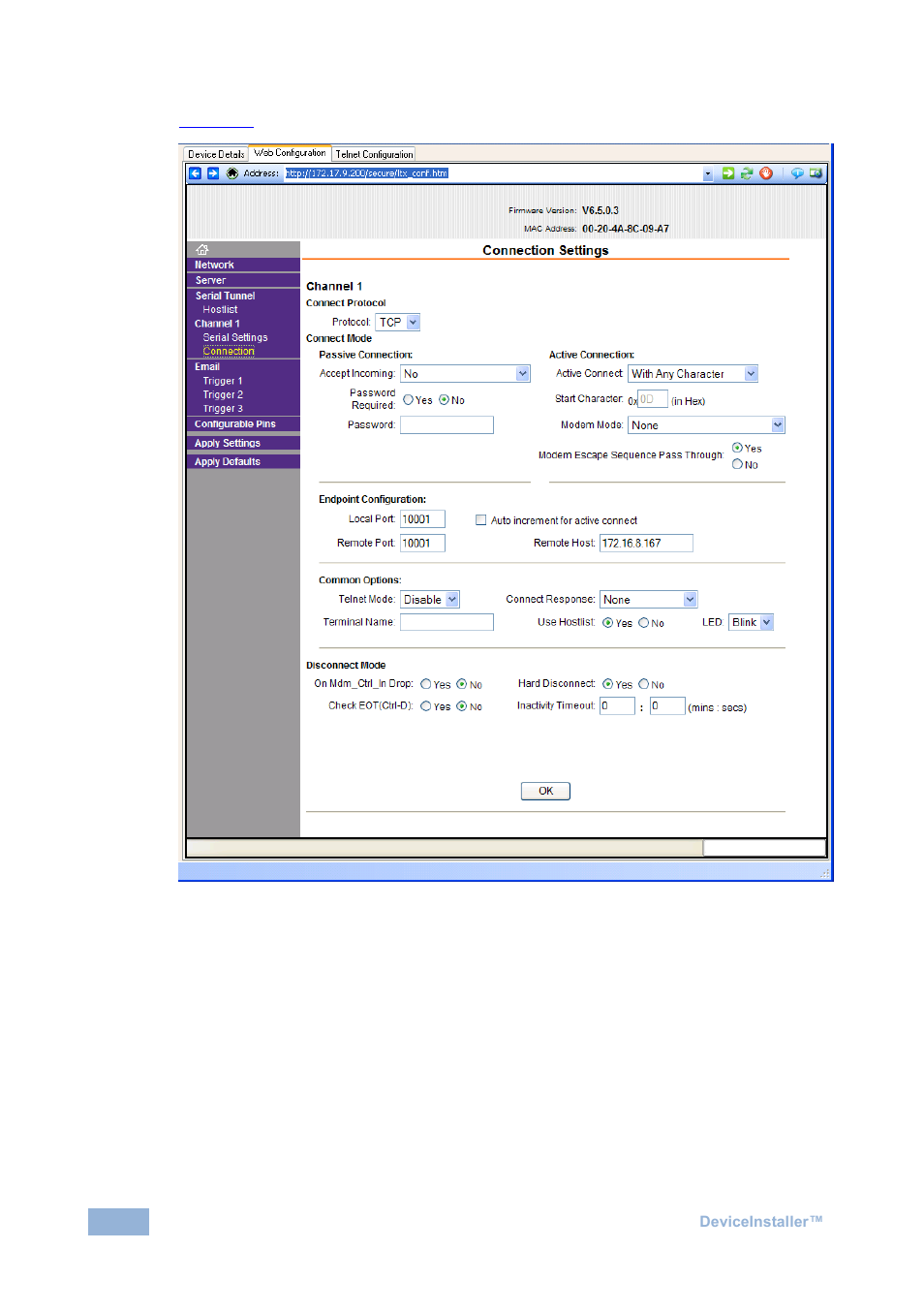Set Hard Disconnect to No
The image size is (924, 1312).
pyautogui.click(x=645, y=684)
